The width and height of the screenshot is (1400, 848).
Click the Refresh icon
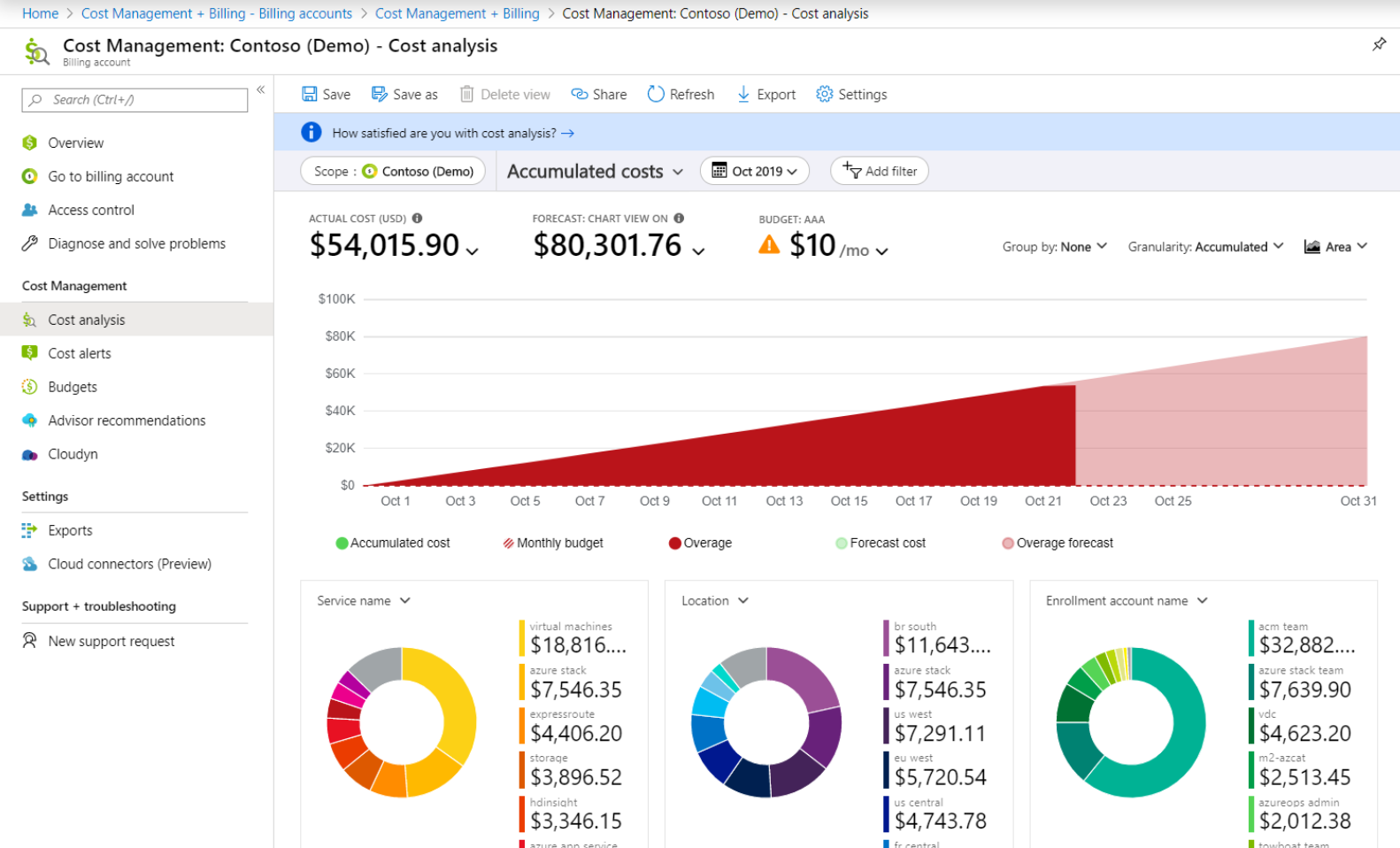coord(656,95)
